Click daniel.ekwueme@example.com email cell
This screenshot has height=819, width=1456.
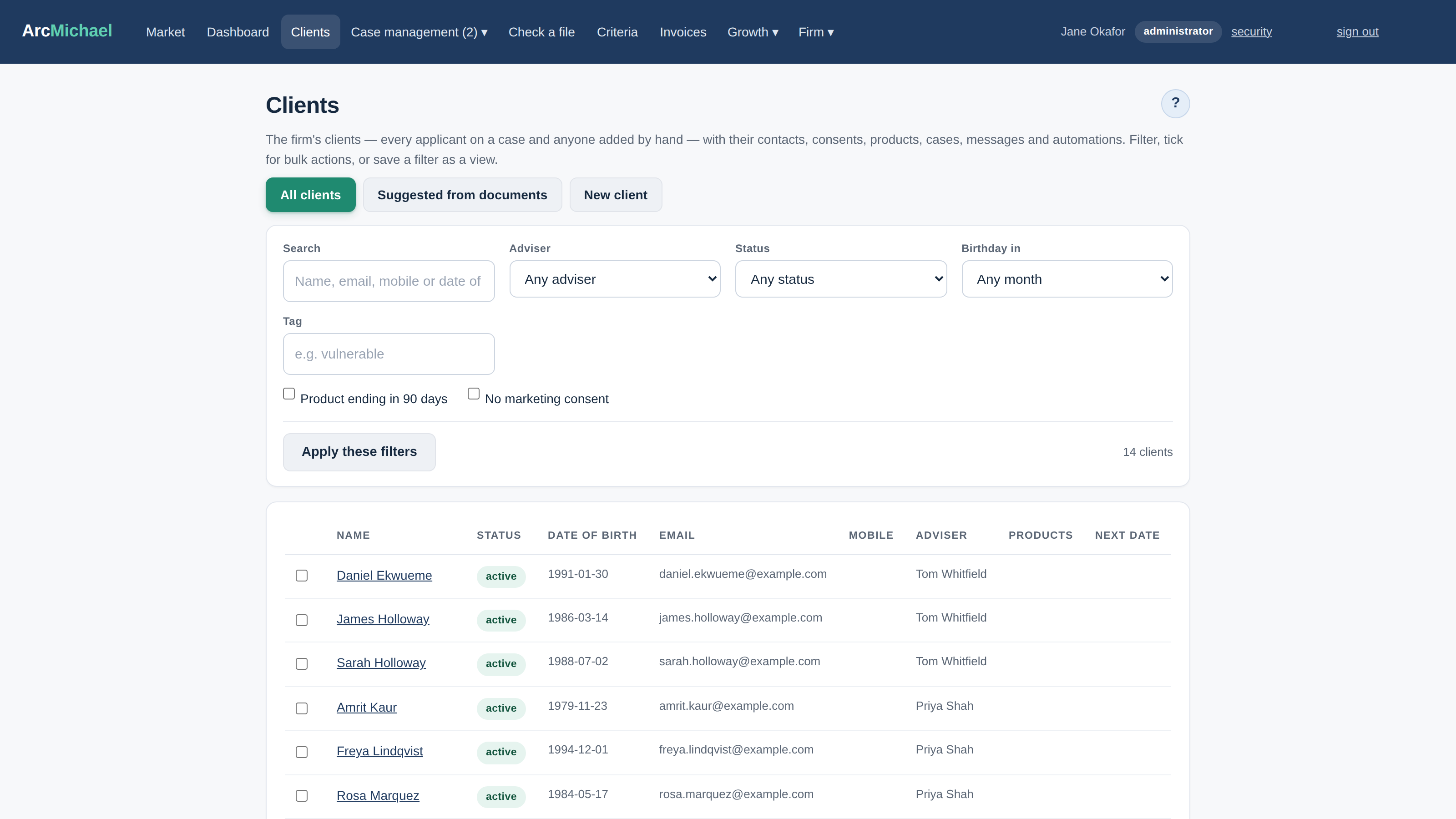tap(743, 574)
